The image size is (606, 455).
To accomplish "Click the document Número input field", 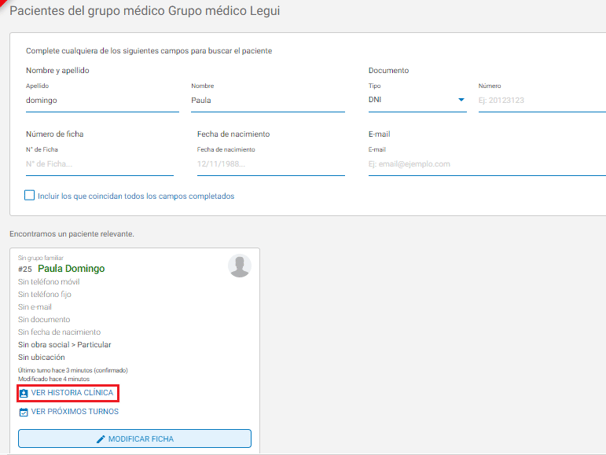I will pyautogui.click(x=540, y=100).
